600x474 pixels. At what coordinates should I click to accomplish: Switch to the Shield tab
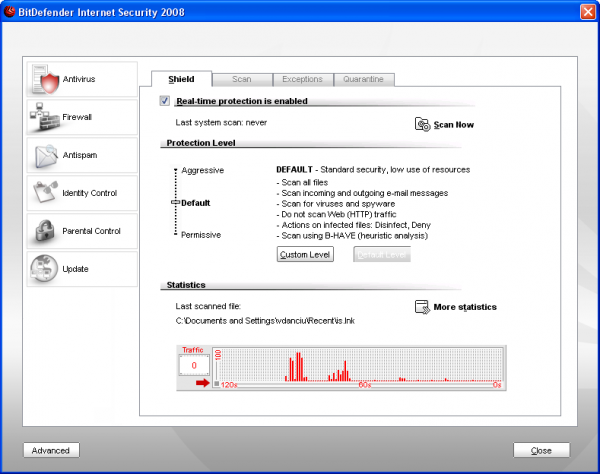pyautogui.click(x=181, y=79)
